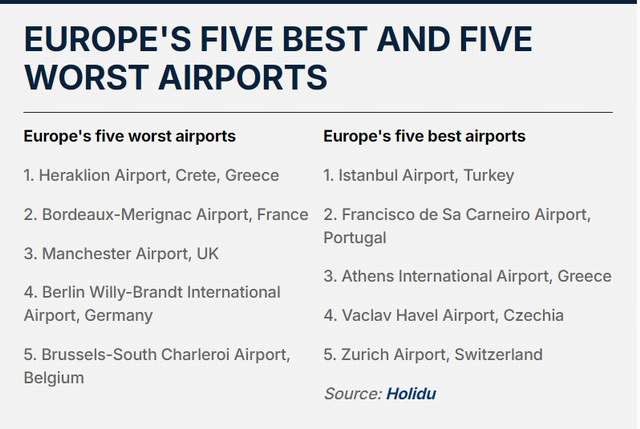Click the Berlin Willy-Brandt International Airport entry
Image resolution: width=640 pixels, height=429 pixels.
click(x=152, y=304)
